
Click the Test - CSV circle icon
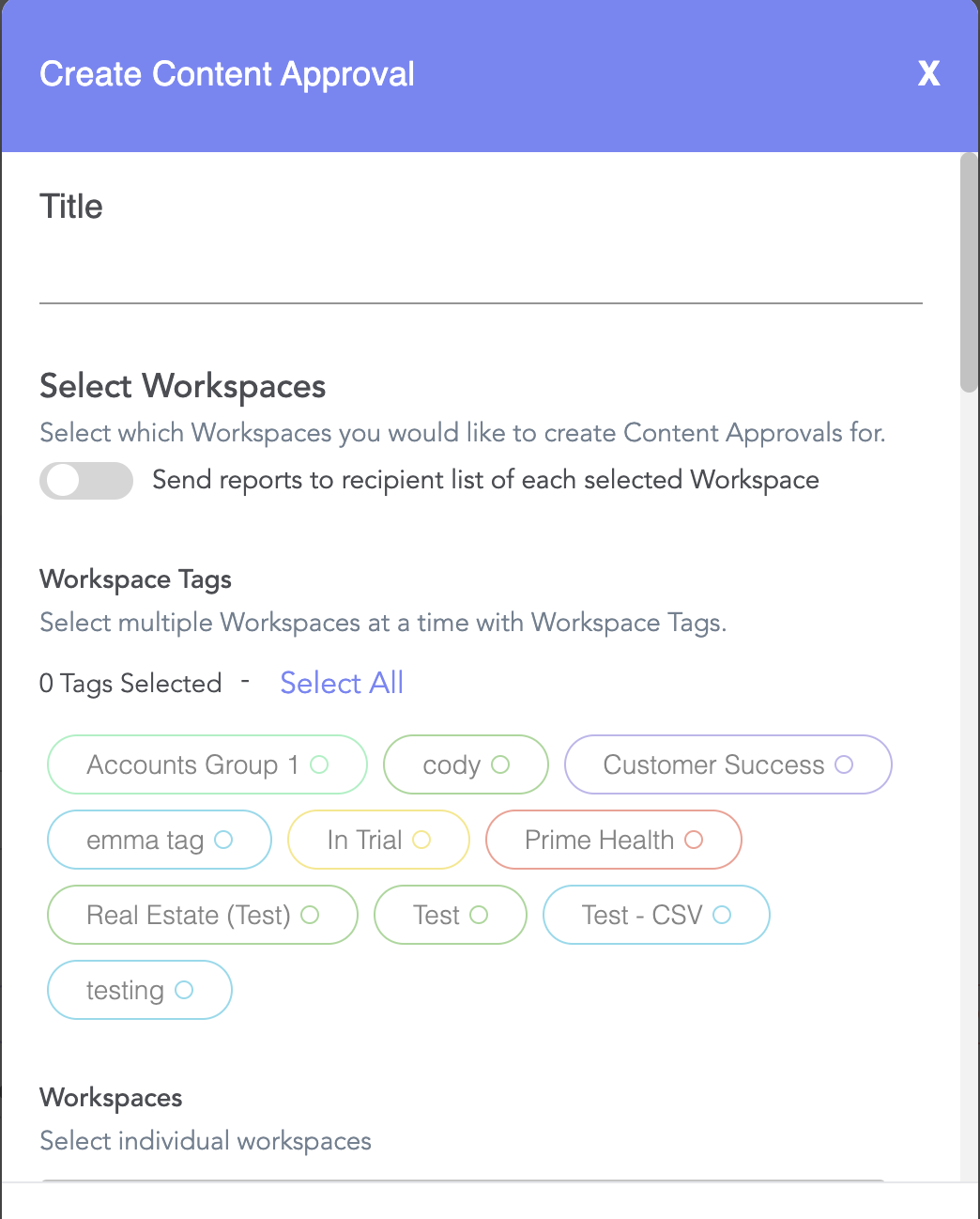(x=722, y=915)
